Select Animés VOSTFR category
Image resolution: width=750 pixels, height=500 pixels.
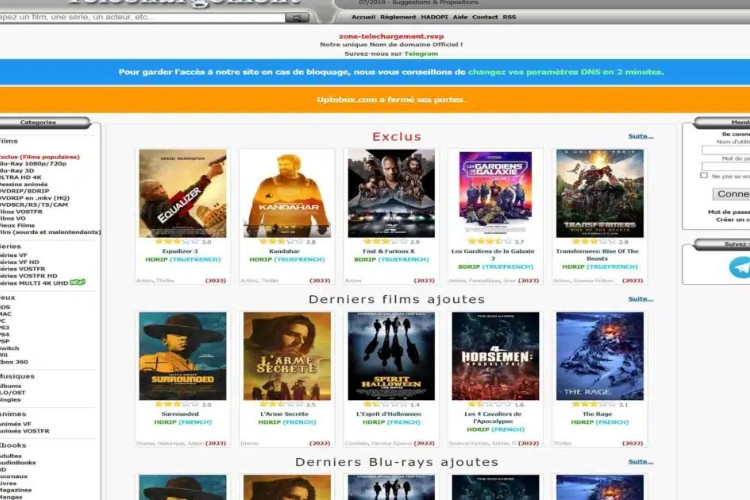coord(25,431)
